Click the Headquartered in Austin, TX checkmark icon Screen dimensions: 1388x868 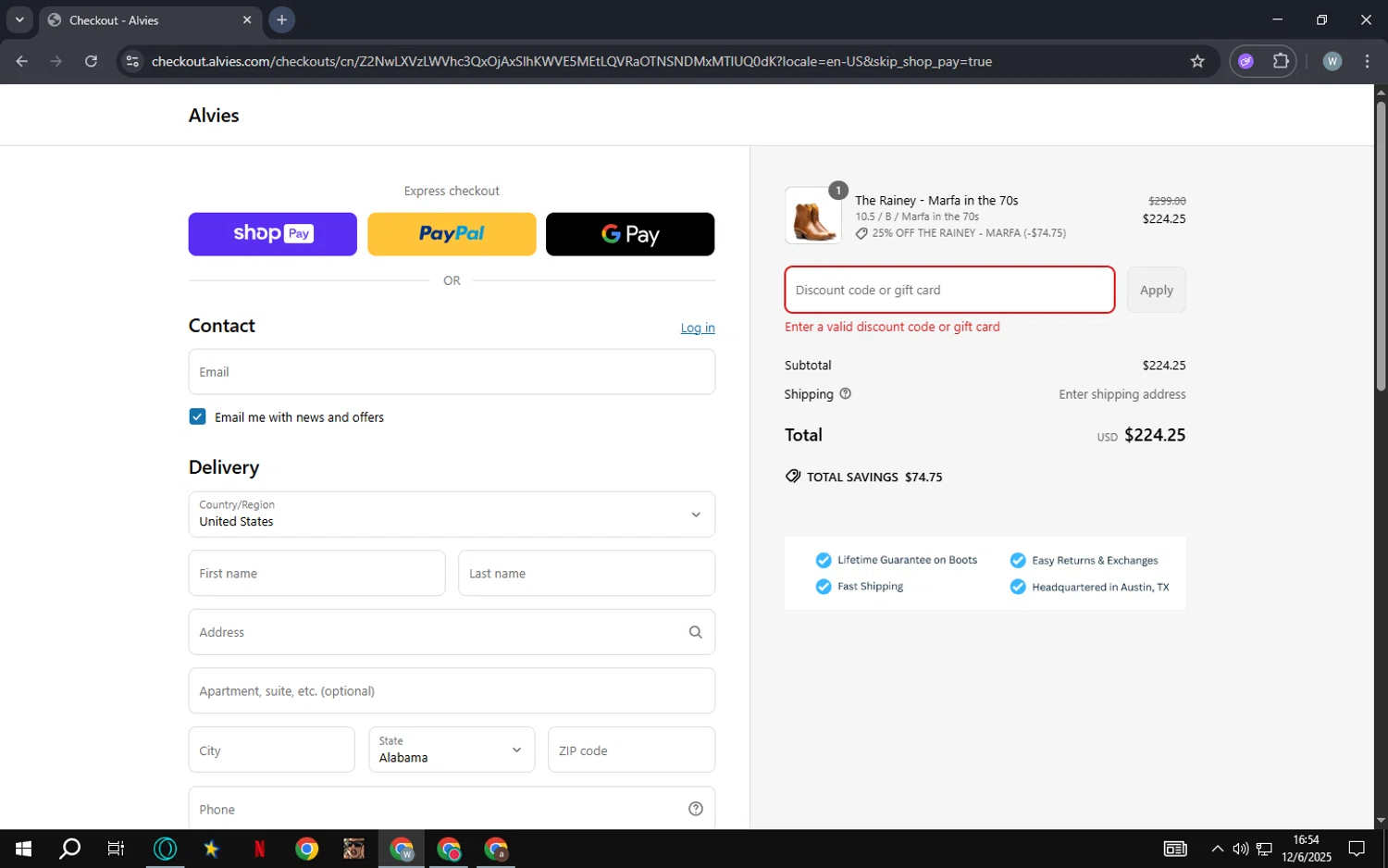(1018, 587)
